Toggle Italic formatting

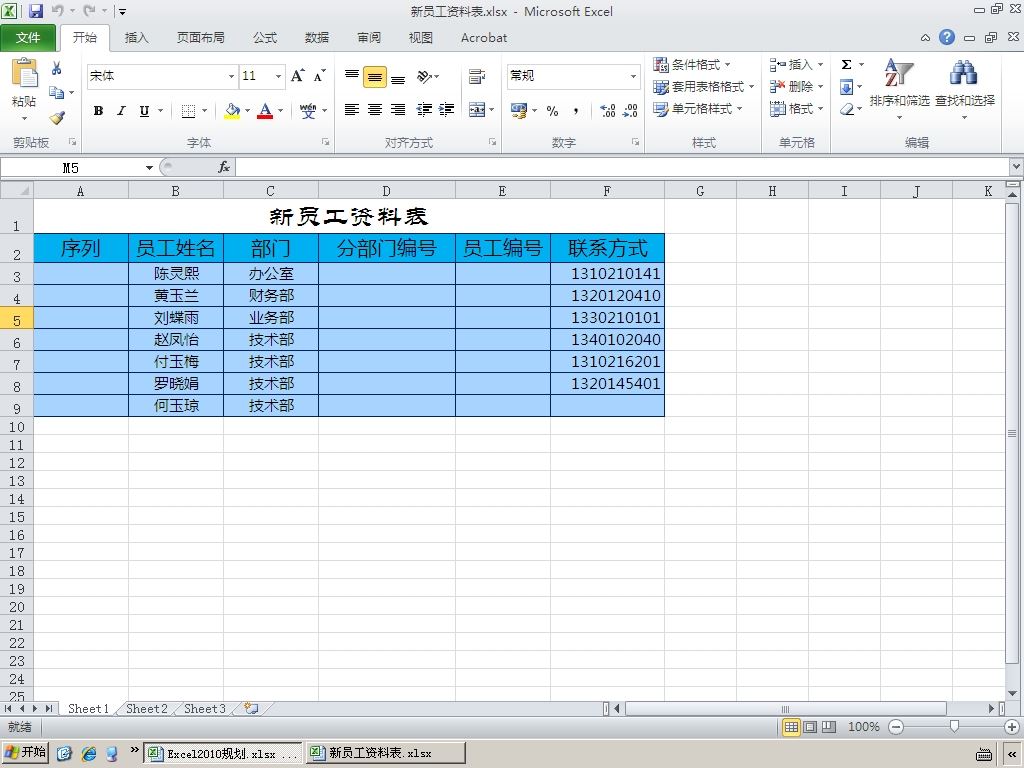pyautogui.click(x=121, y=111)
